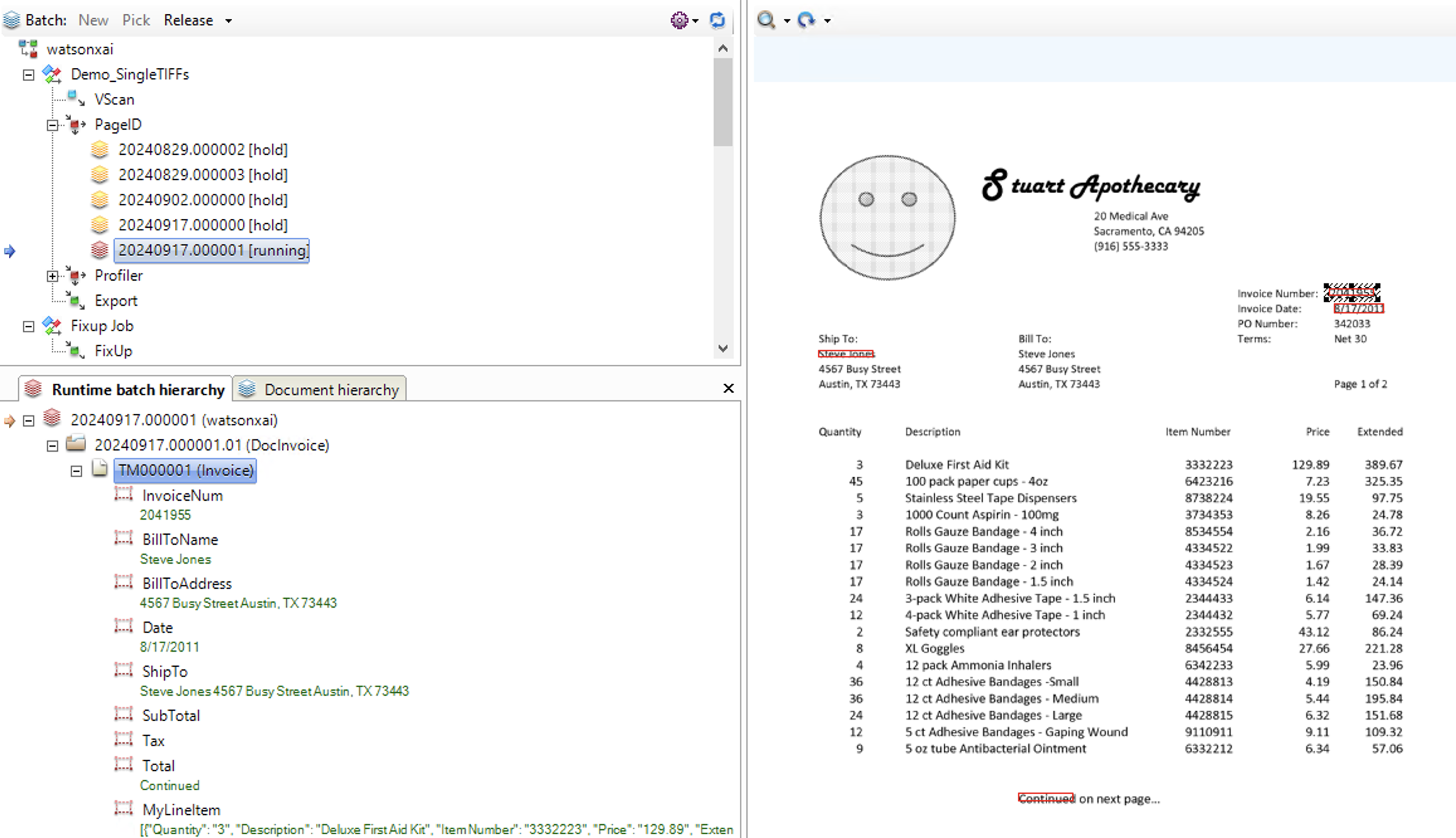The height and width of the screenshot is (838, 1456).
Task: Click the MyLineItem field icon
Action: click(123, 809)
